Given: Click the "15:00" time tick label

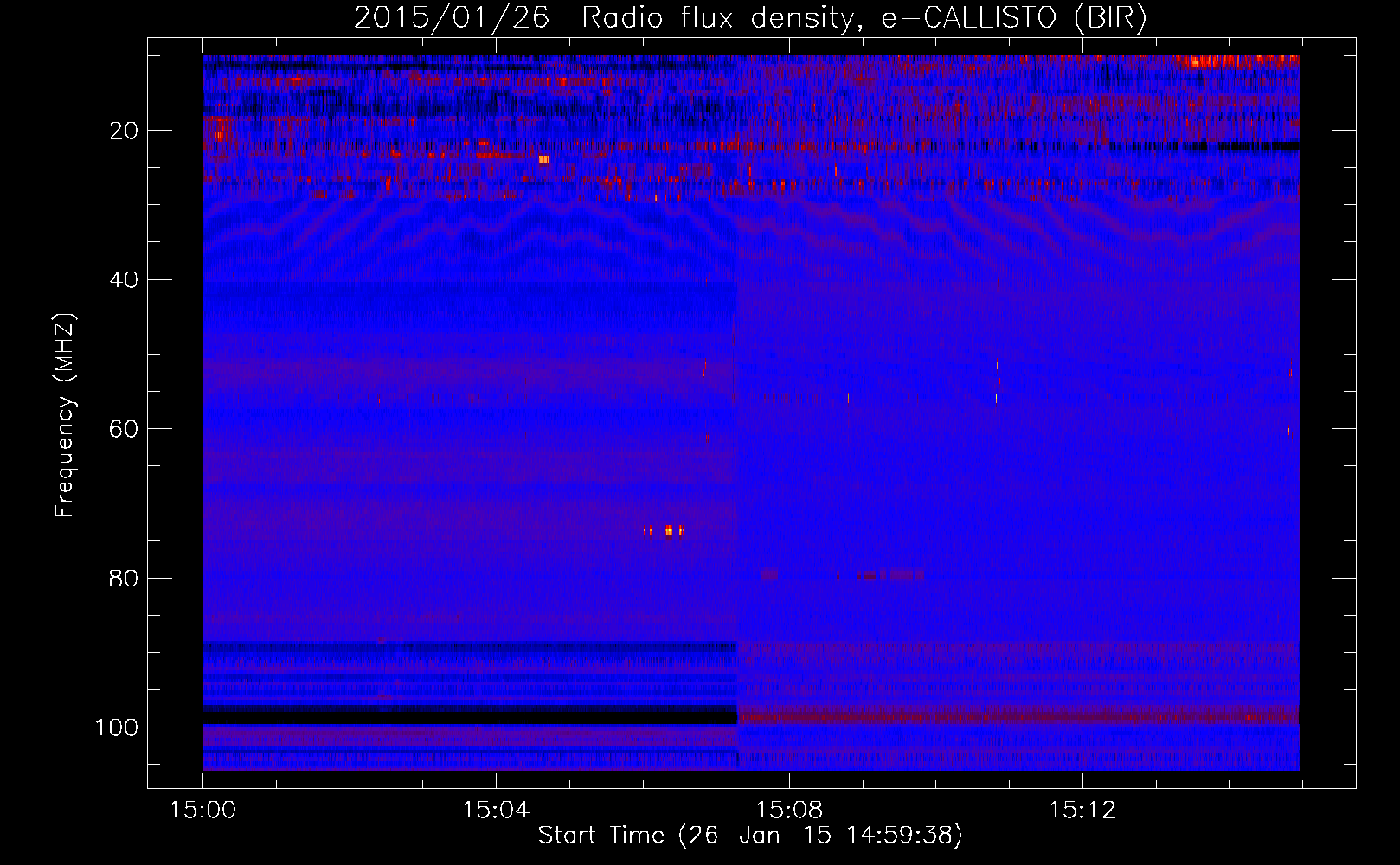Looking at the screenshot, I should pyautogui.click(x=202, y=811).
